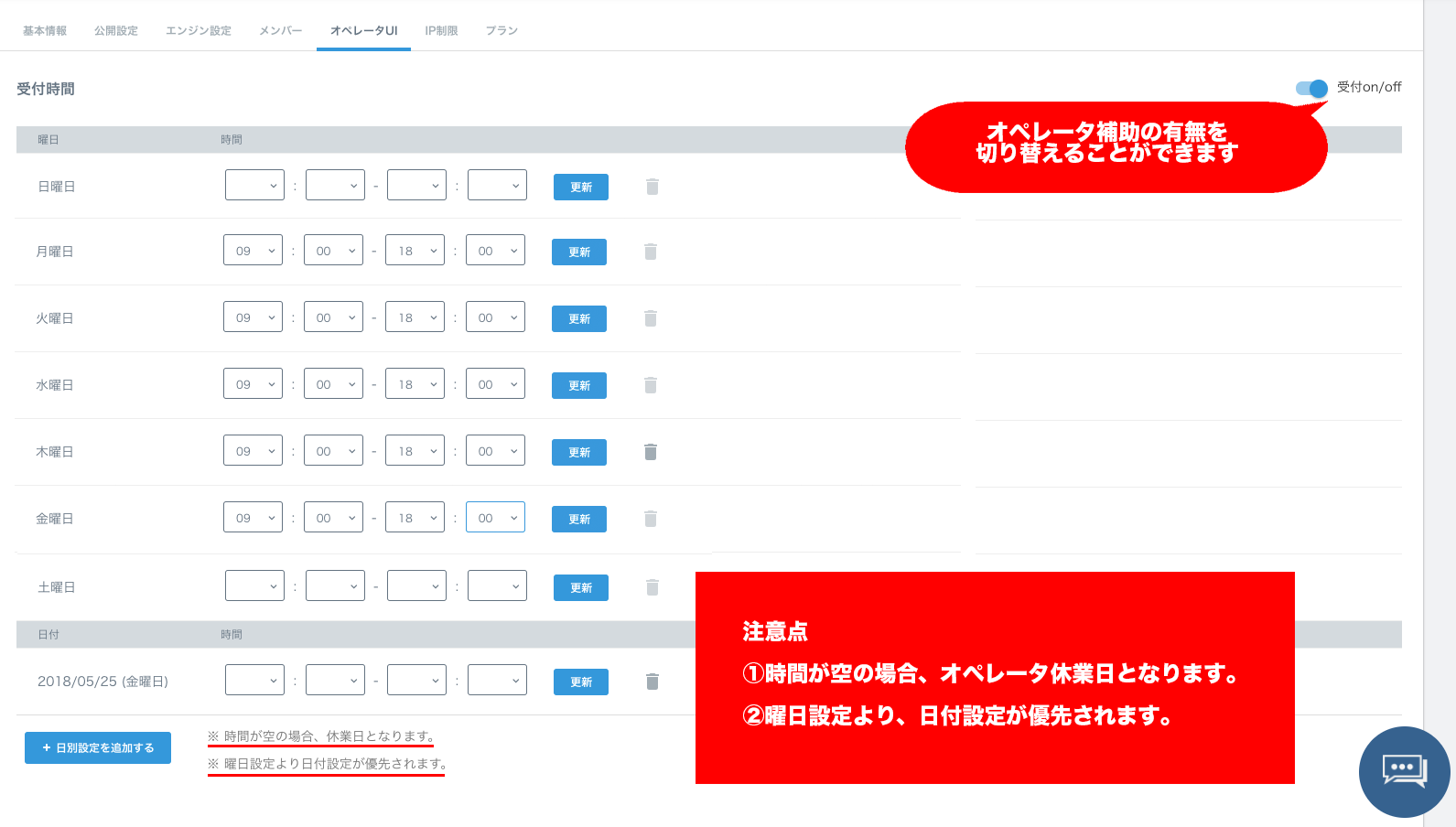Viewport: 1456px width, 827px height.
Task: Open 木曜日 end hour dropdown
Action: (415, 450)
